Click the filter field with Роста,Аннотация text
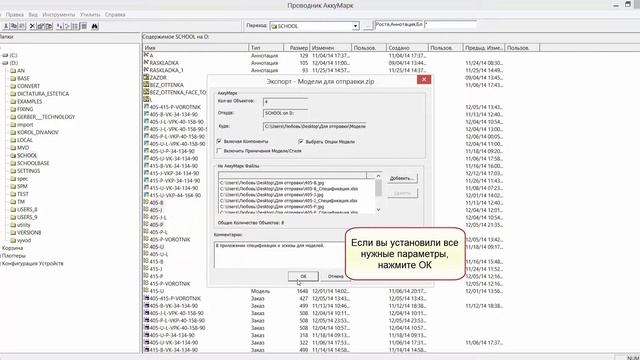Image resolution: width=640 pixels, height=360 pixels. pos(399,24)
